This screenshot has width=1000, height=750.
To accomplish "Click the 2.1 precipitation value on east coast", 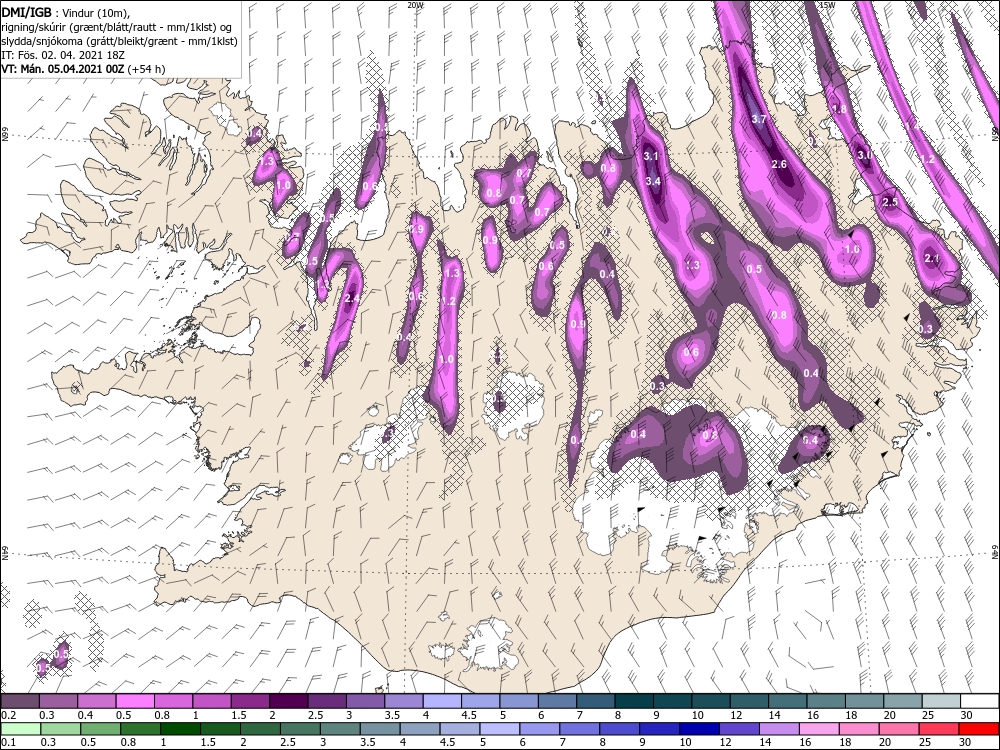I will click(x=932, y=258).
